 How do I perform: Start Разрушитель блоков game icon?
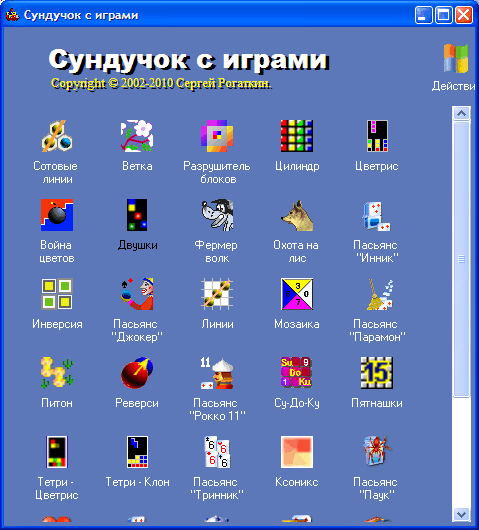pos(217,136)
